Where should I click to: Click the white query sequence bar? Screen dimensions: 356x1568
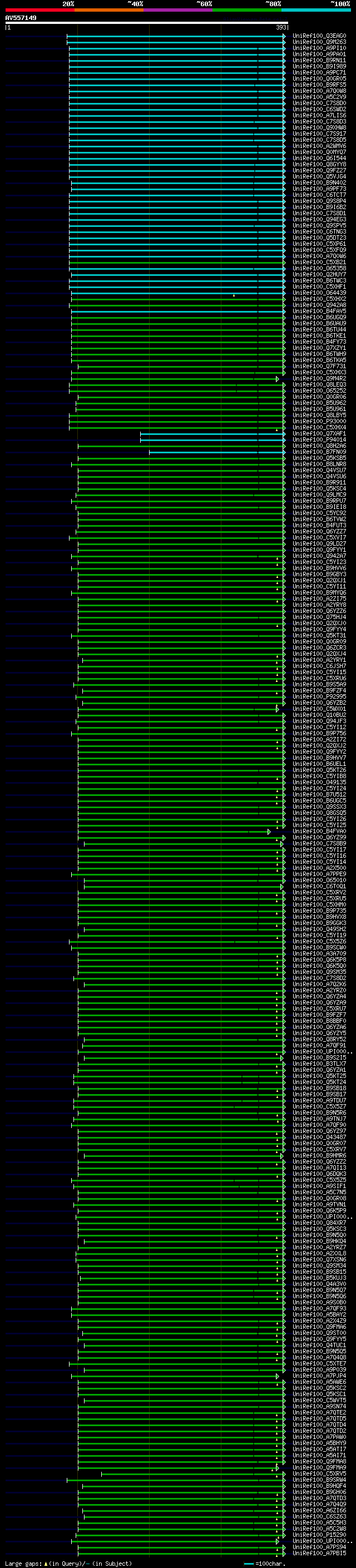147,23
